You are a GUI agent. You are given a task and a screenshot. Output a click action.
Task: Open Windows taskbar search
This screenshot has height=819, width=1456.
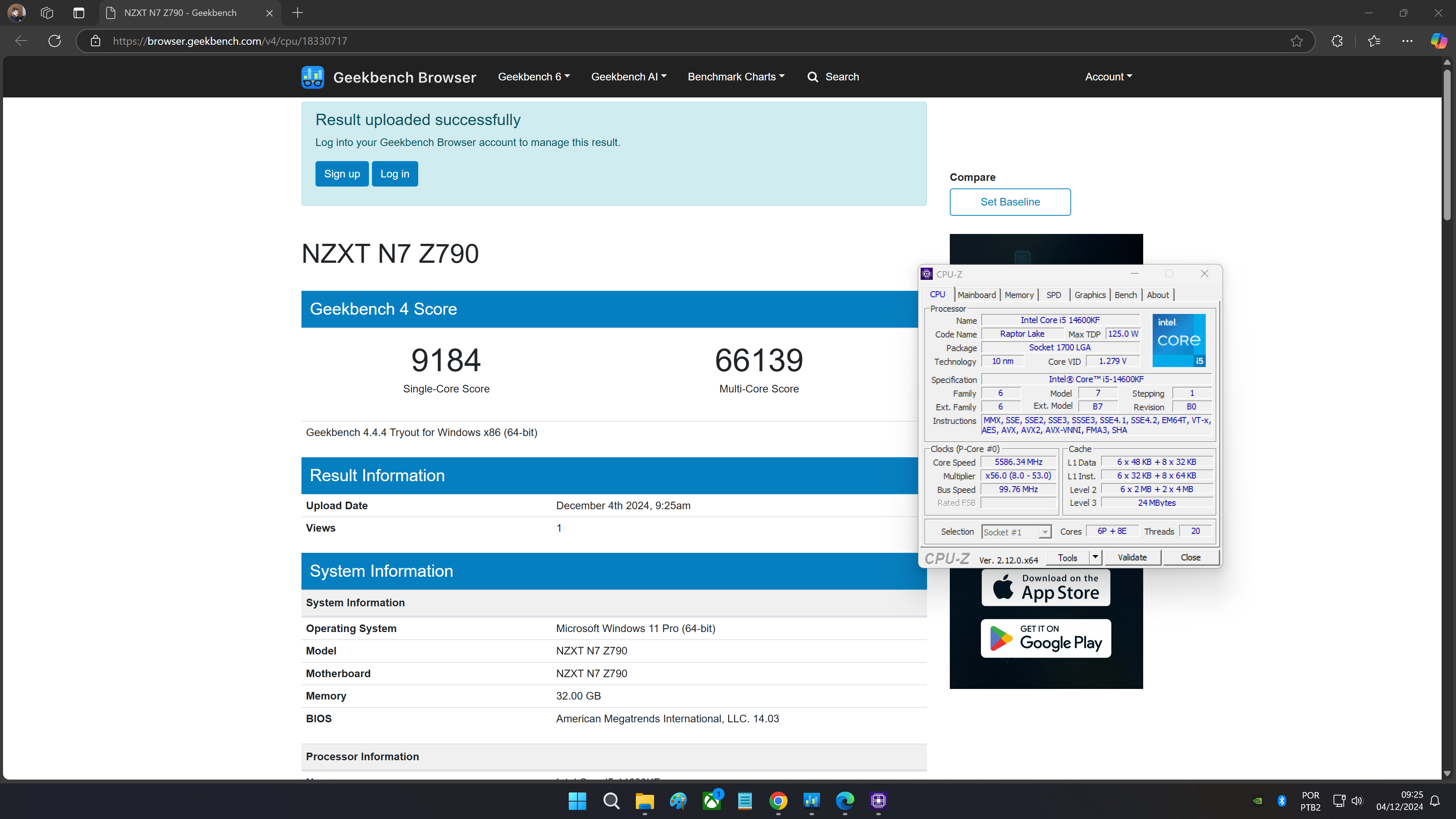coord(611,800)
